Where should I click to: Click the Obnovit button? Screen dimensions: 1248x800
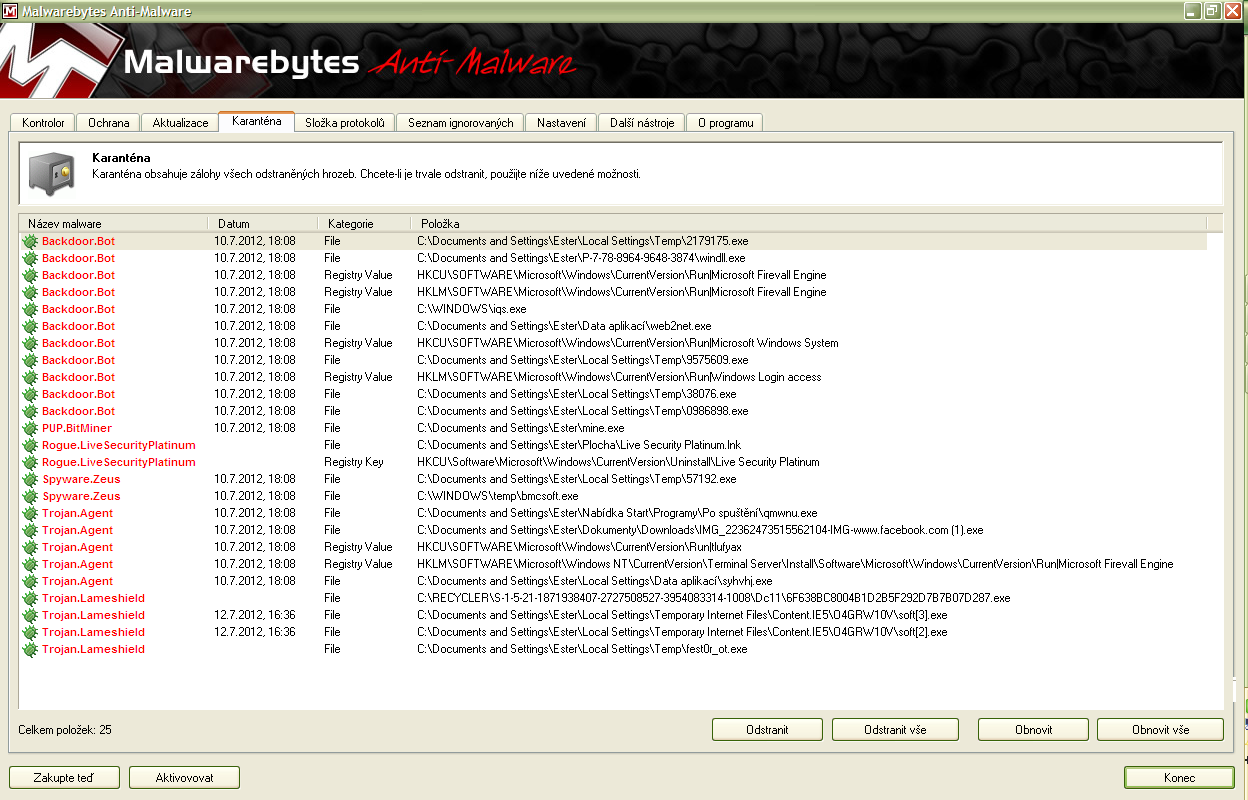pos(1032,730)
